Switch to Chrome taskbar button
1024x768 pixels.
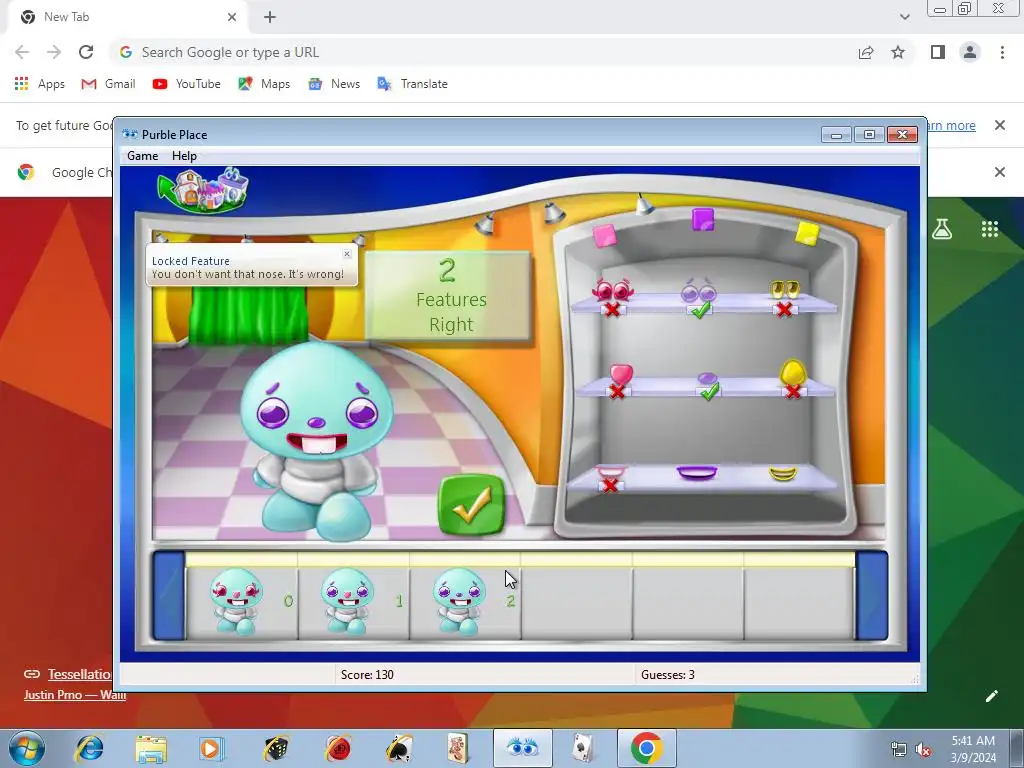click(x=647, y=748)
